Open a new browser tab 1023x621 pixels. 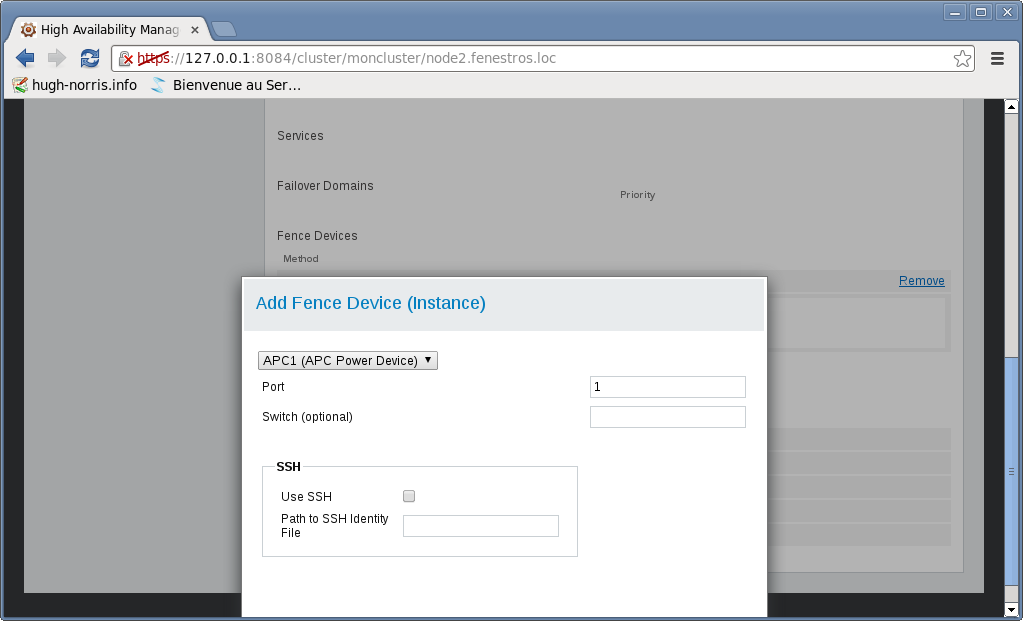pos(224,29)
